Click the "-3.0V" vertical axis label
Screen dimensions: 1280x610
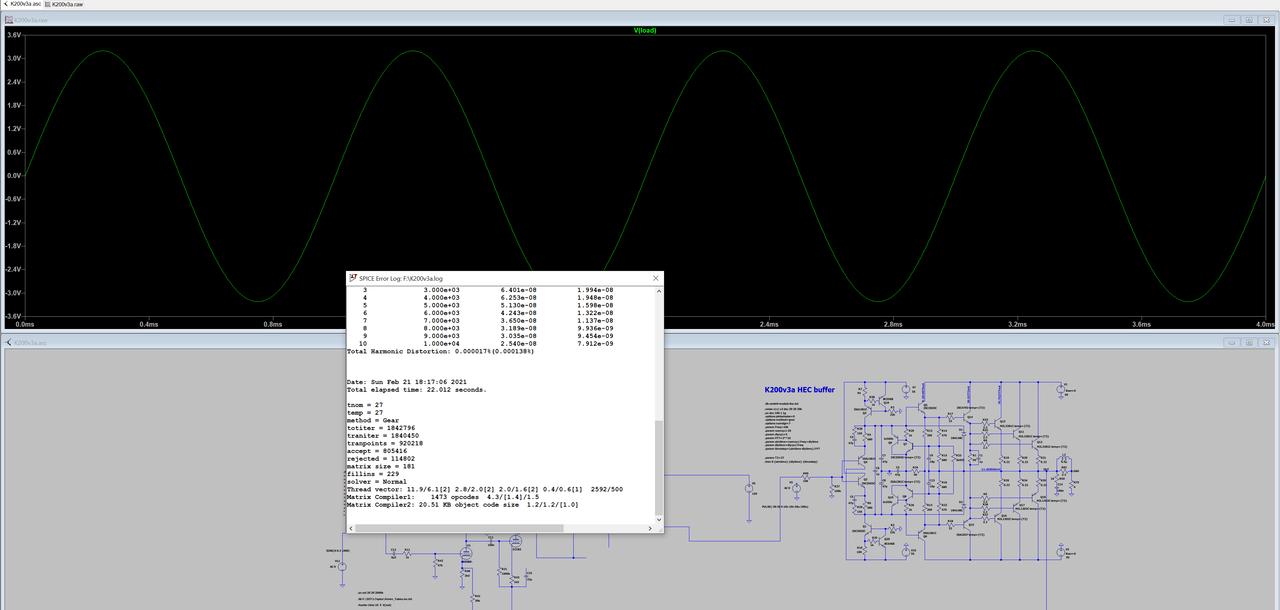pos(13,293)
